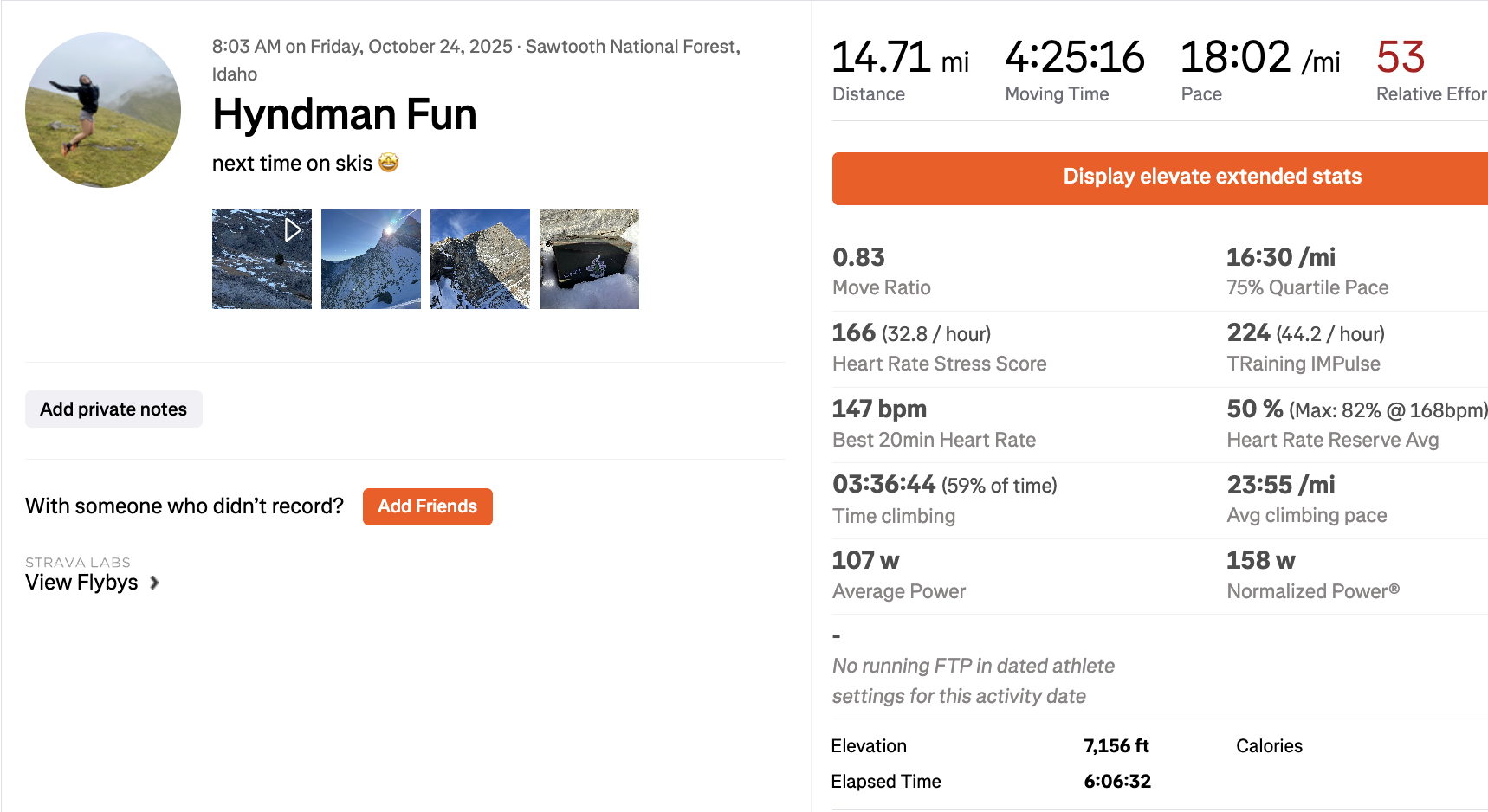
Task: Click the Elapsed Time value 6:06:32
Action: point(1117,782)
